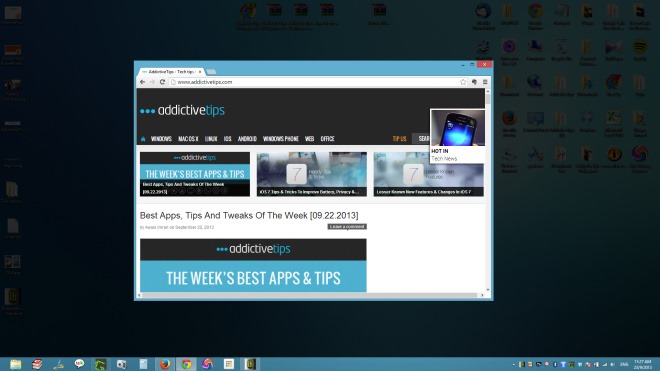Select the ANDROID navigation menu item

247,139
